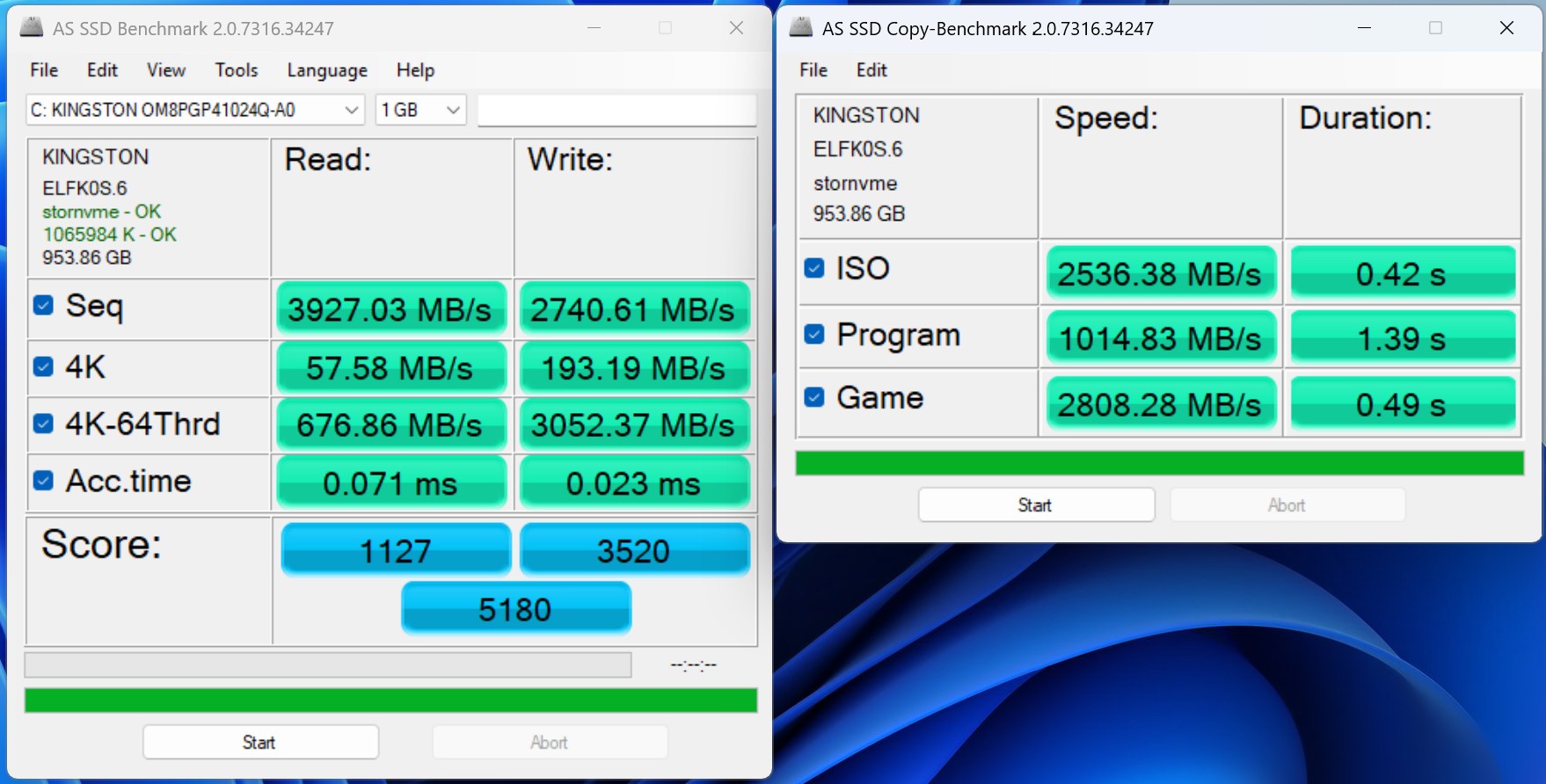Open the Language menu
Image resolution: width=1546 pixels, height=784 pixels.
click(327, 70)
